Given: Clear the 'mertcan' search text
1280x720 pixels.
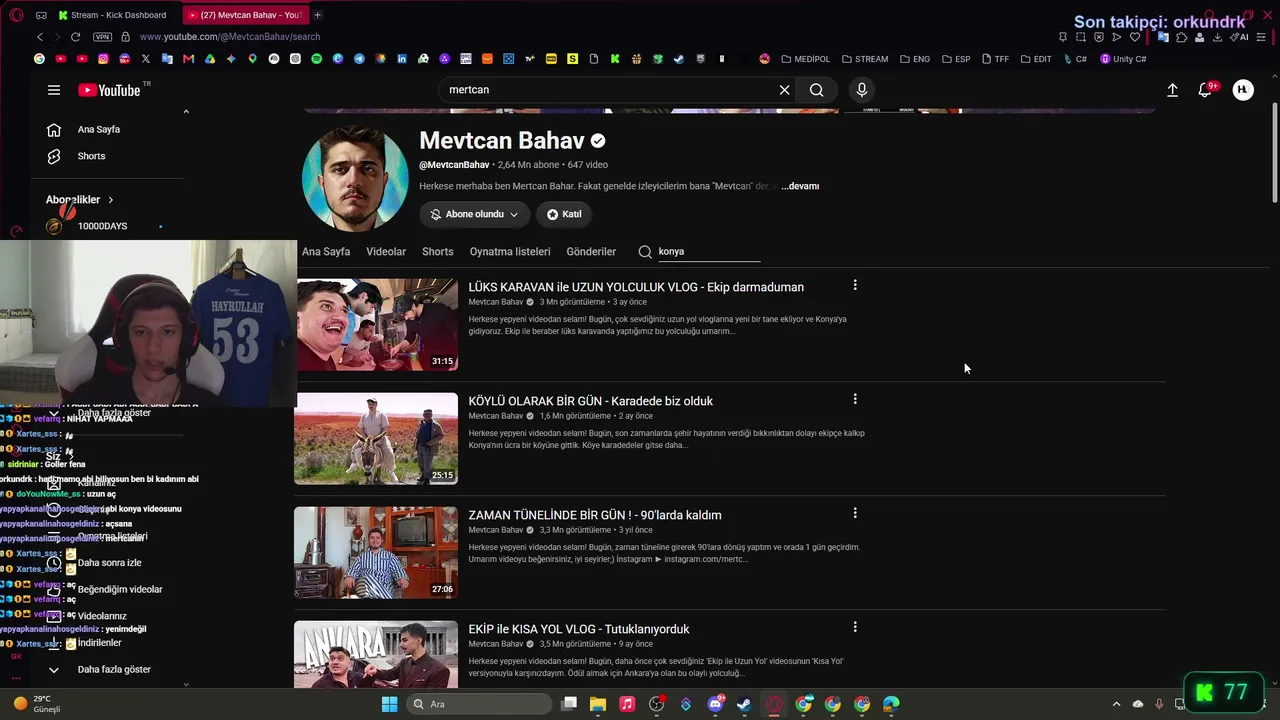Looking at the screenshot, I should pos(784,90).
